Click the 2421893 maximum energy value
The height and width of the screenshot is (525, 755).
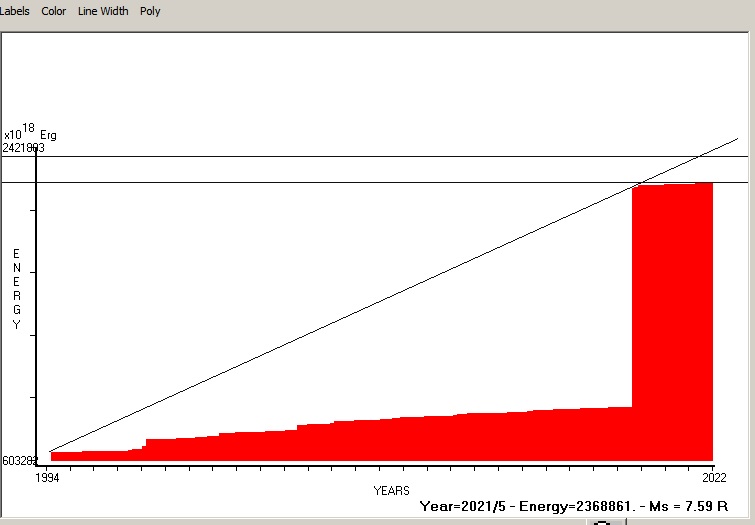(x=23, y=147)
